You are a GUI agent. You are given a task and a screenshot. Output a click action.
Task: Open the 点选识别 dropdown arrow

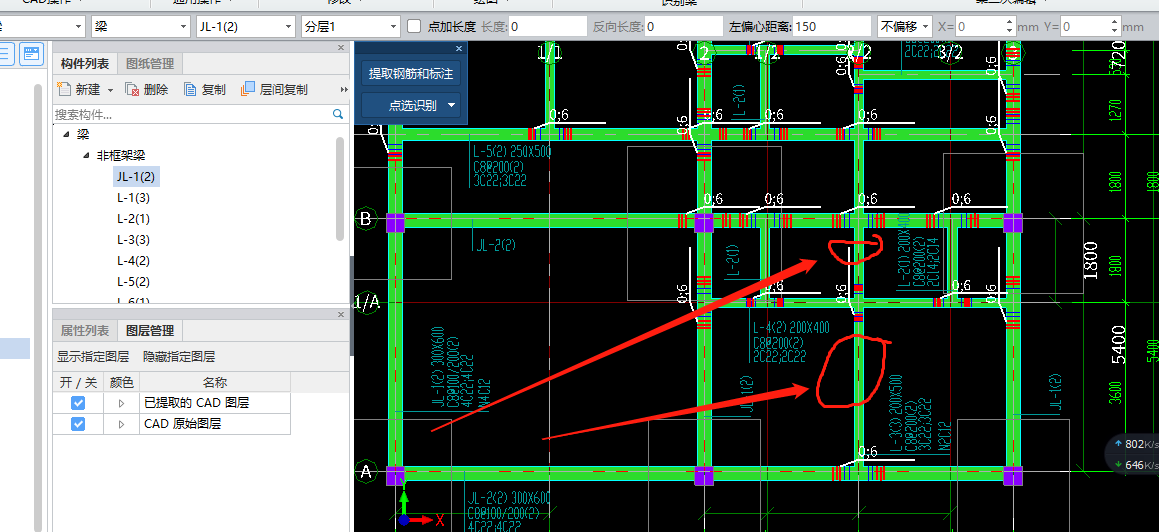(x=451, y=106)
